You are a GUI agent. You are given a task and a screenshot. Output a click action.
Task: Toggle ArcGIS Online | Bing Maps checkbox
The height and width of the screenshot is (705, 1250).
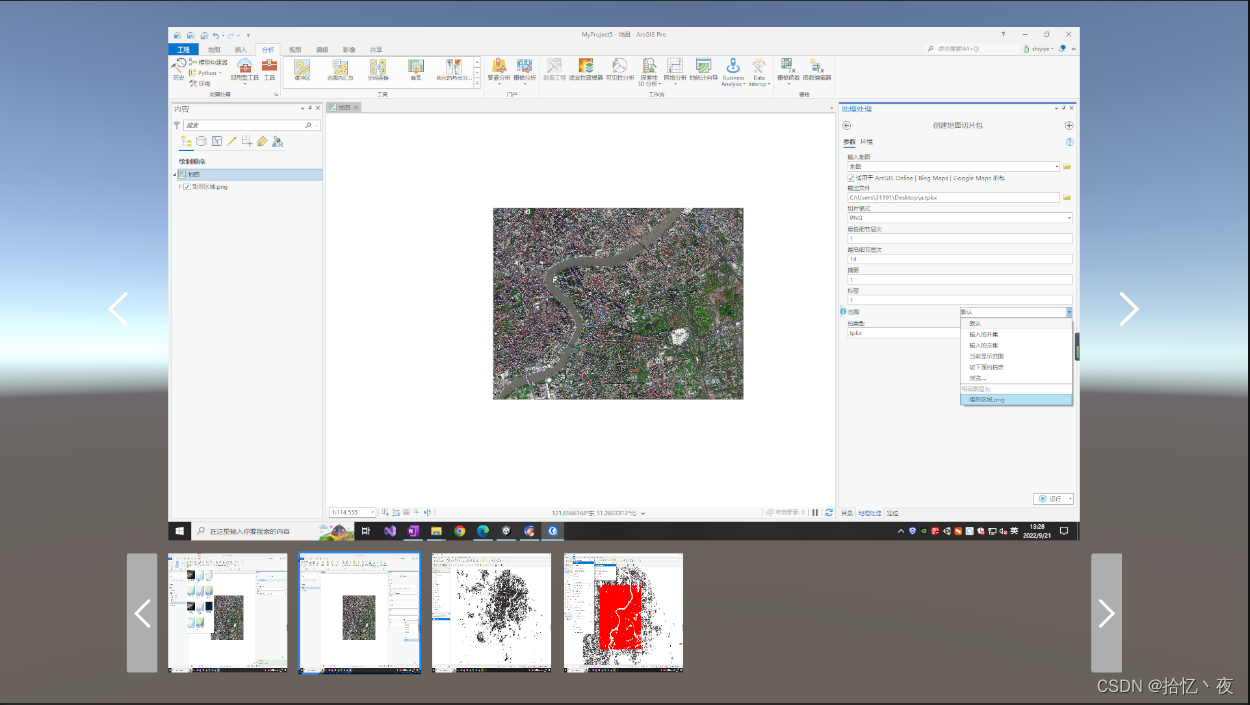851,178
